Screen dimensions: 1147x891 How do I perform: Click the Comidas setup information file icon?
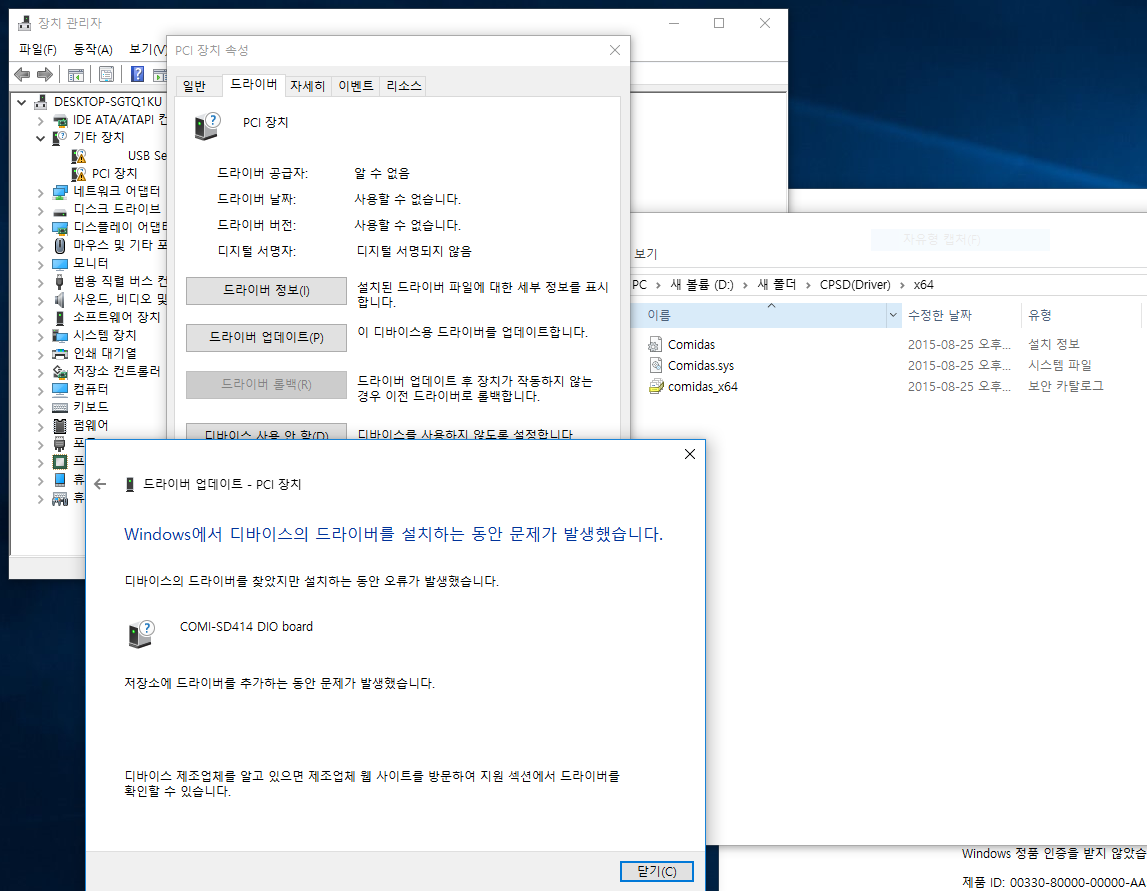click(655, 345)
